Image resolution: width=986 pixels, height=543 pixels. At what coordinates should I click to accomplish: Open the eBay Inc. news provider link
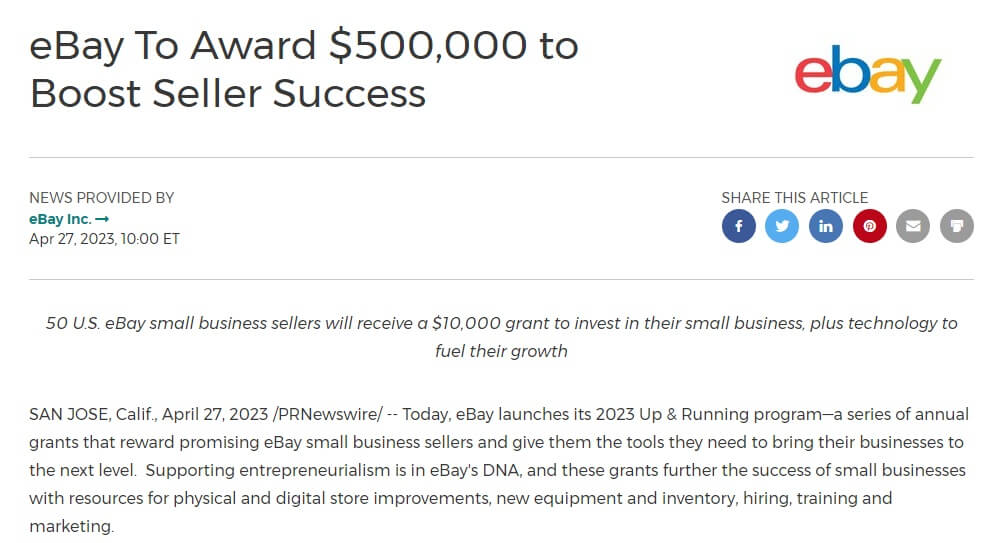tap(61, 219)
